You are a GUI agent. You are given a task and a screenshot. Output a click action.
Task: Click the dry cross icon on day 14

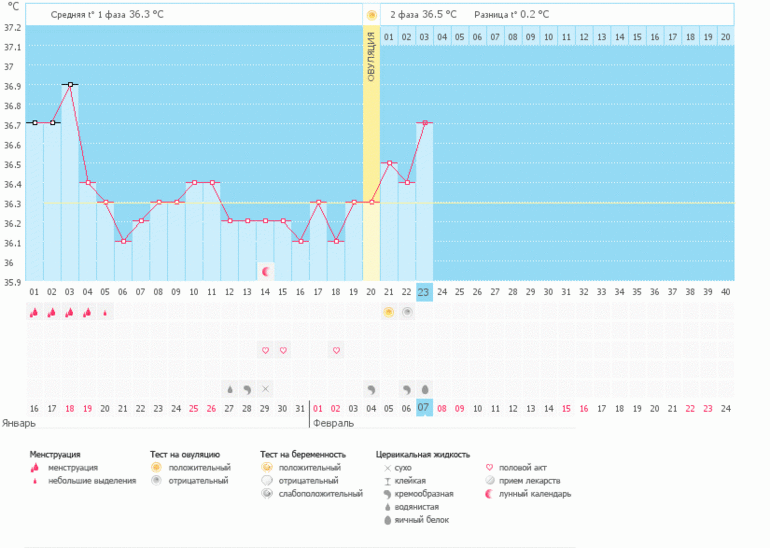point(265,389)
